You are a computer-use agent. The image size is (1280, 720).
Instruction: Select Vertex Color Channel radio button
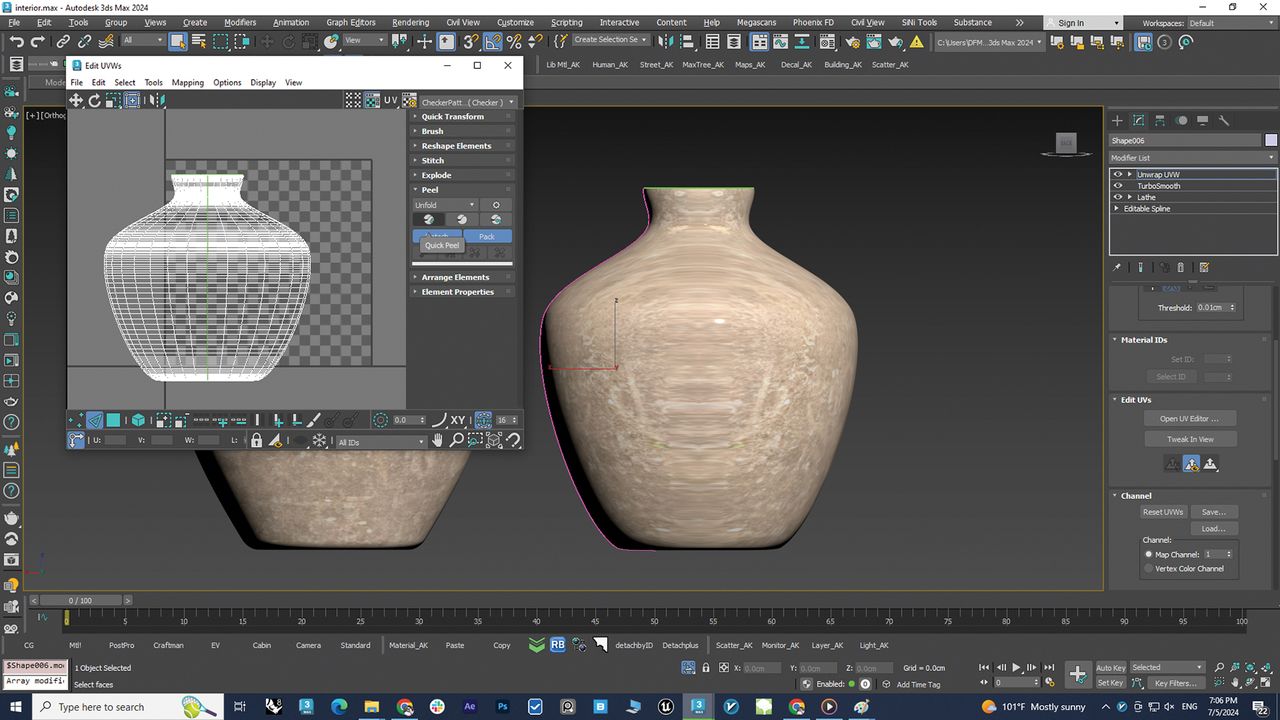[1149, 569]
